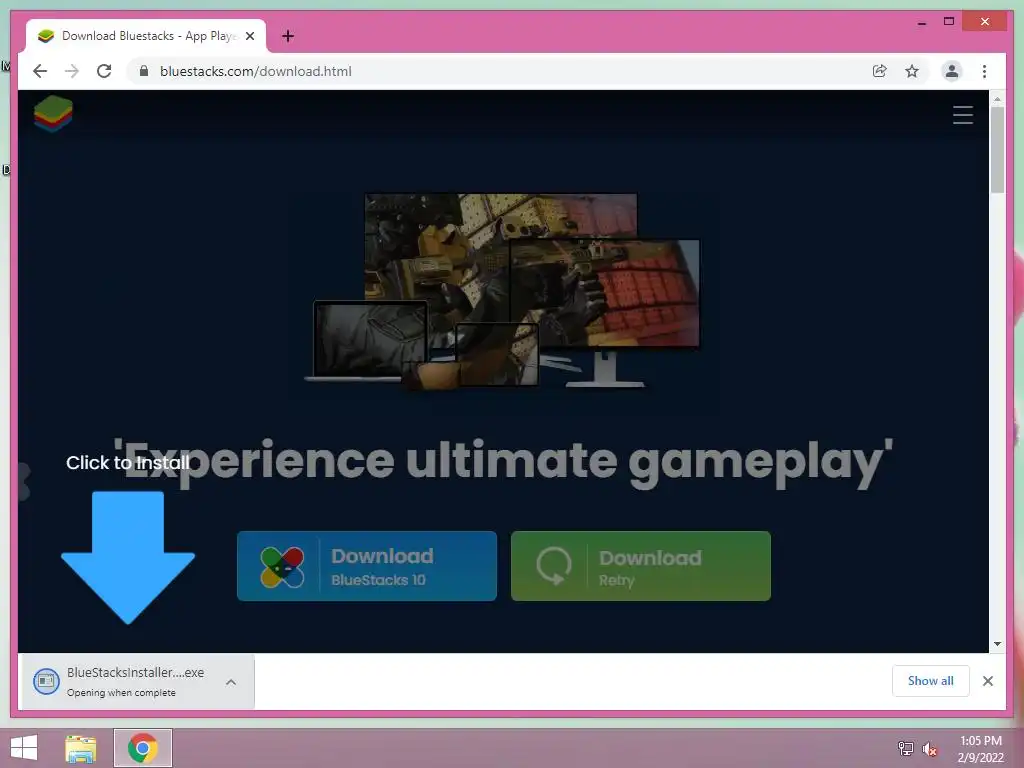Click the Chrome taskbar icon
The height and width of the screenshot is (768, 1024).
pyautogui.click(x=143, y=748)
